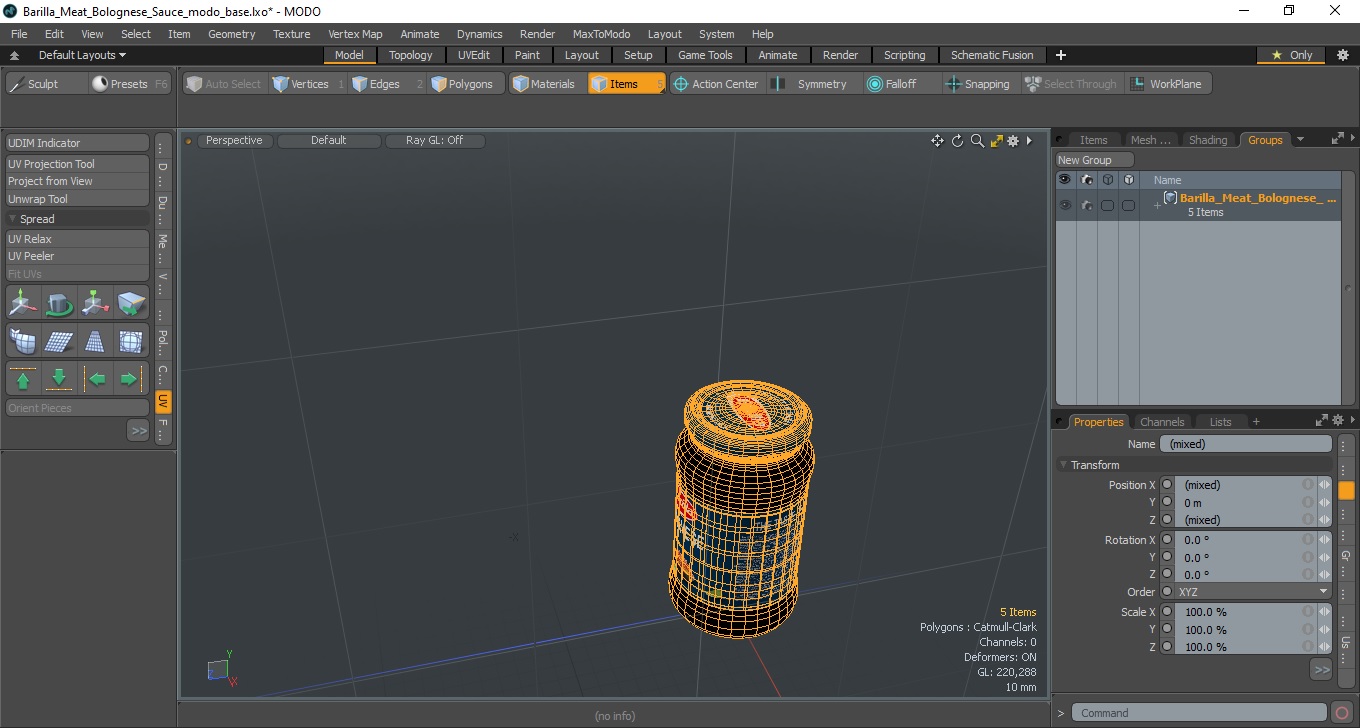Toggle Auto Select mode

click(224, 84)
